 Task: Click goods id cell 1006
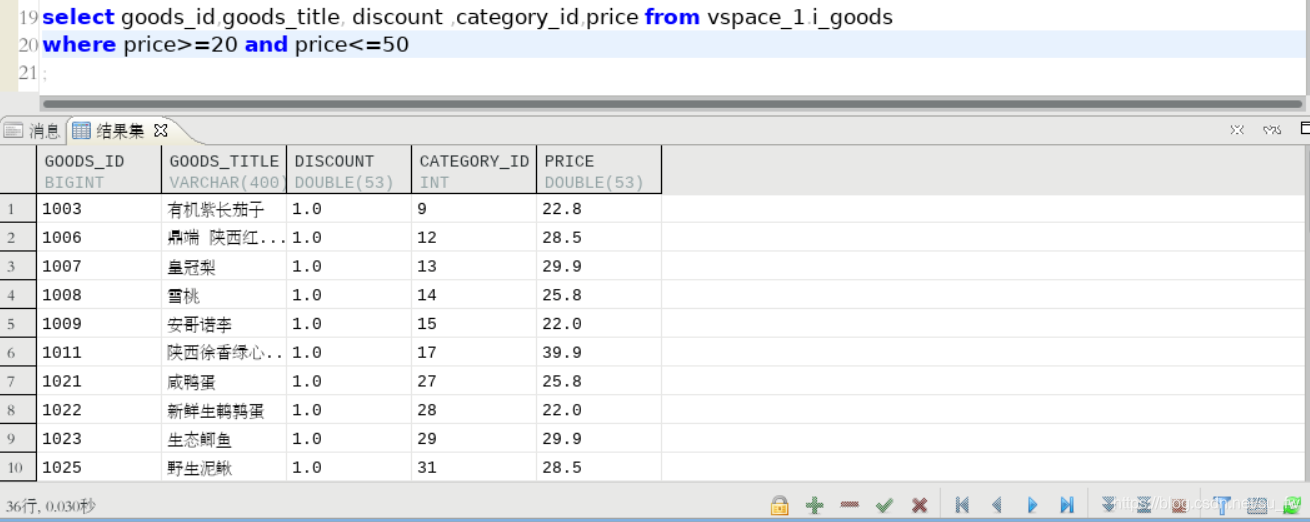click(x=100, y=237)
